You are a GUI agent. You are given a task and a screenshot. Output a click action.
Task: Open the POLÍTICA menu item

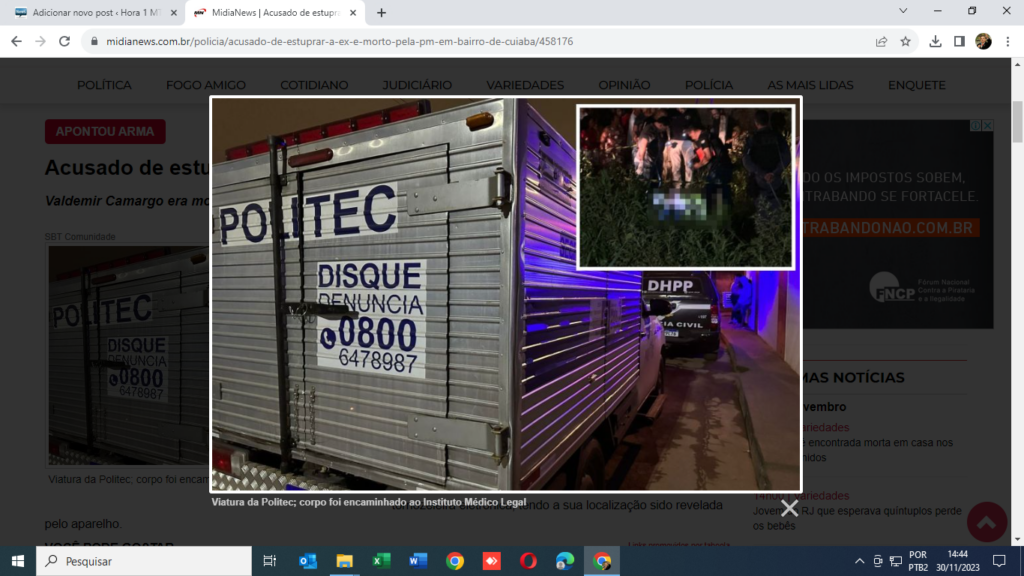coord(104,85)
